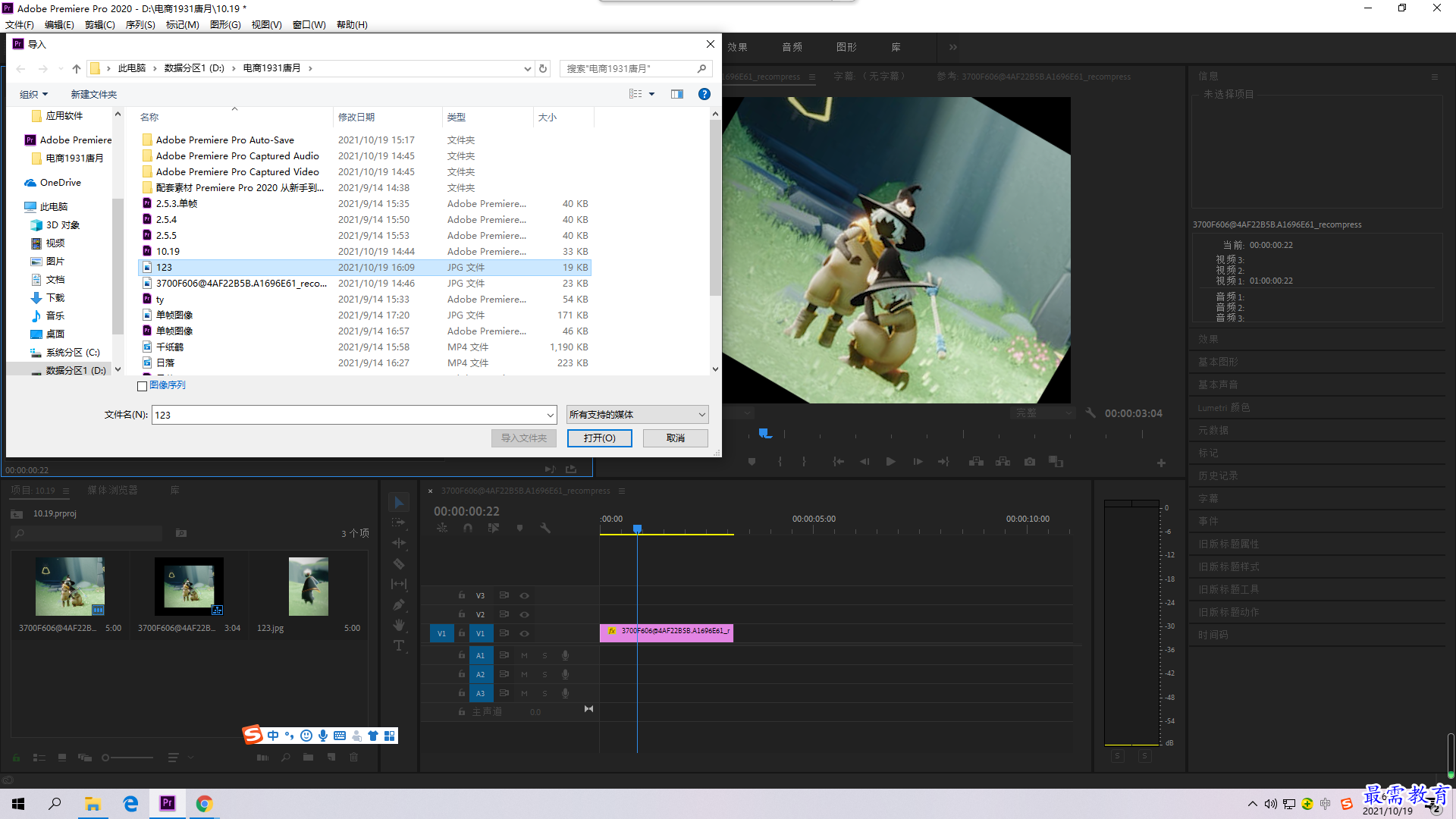The height and width of the screenshot is (819, 1456).
Task: Expand the Lumetri 颜色 panel
Action: pyautogui.click(x=1224, y=407)
